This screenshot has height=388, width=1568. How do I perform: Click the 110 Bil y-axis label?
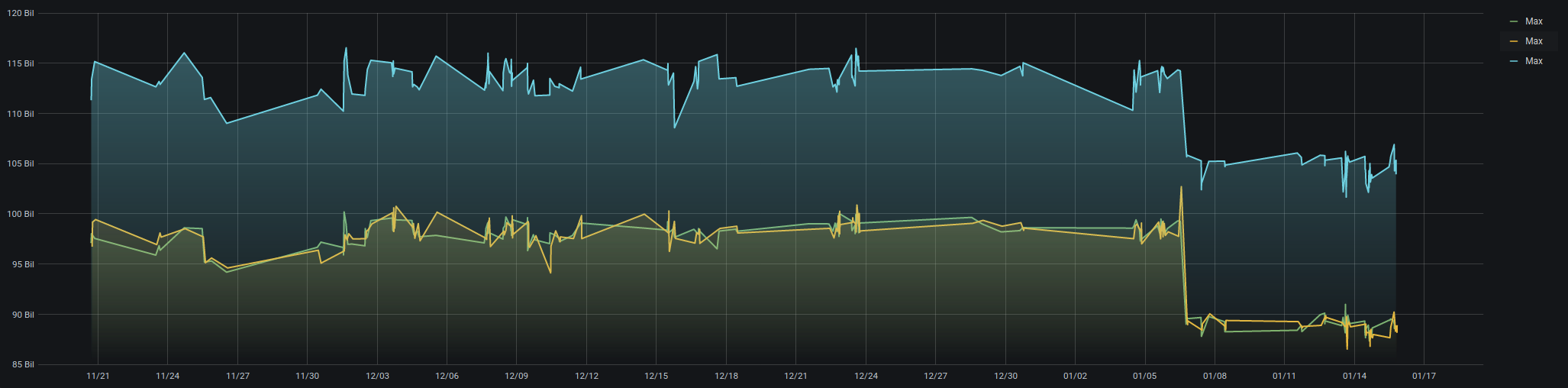(x=21, y=114)
